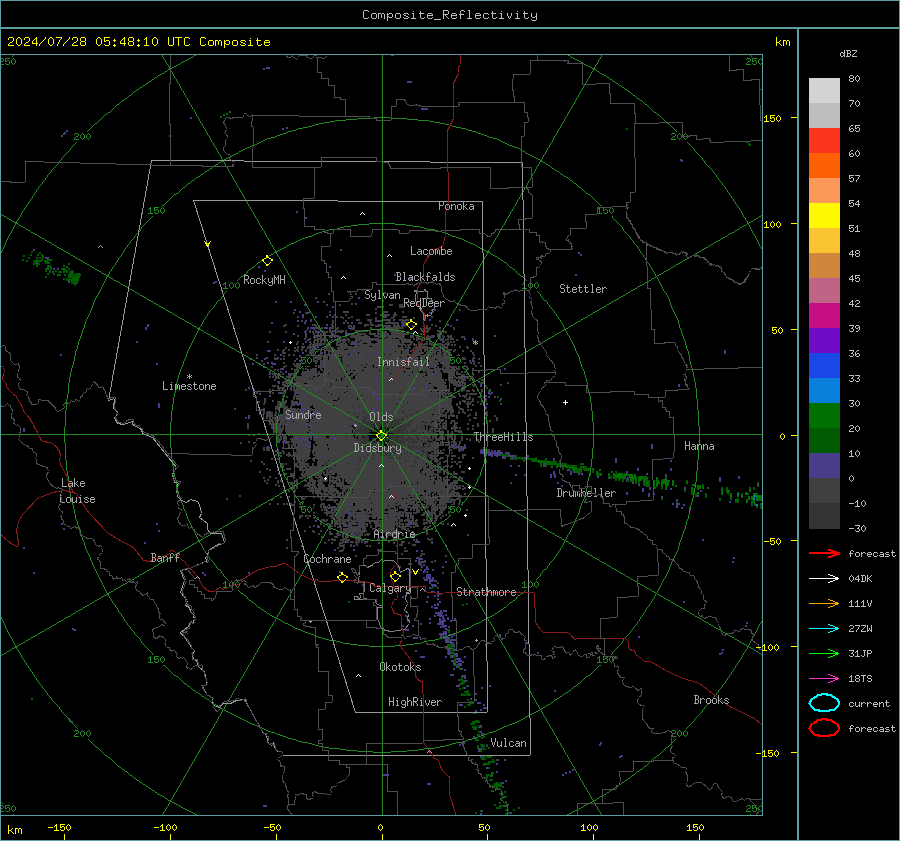Screen dimensions: 900x841
Task: Pick the yellow 51-54 dBZ swatch
Action: (x=824, y=216)
